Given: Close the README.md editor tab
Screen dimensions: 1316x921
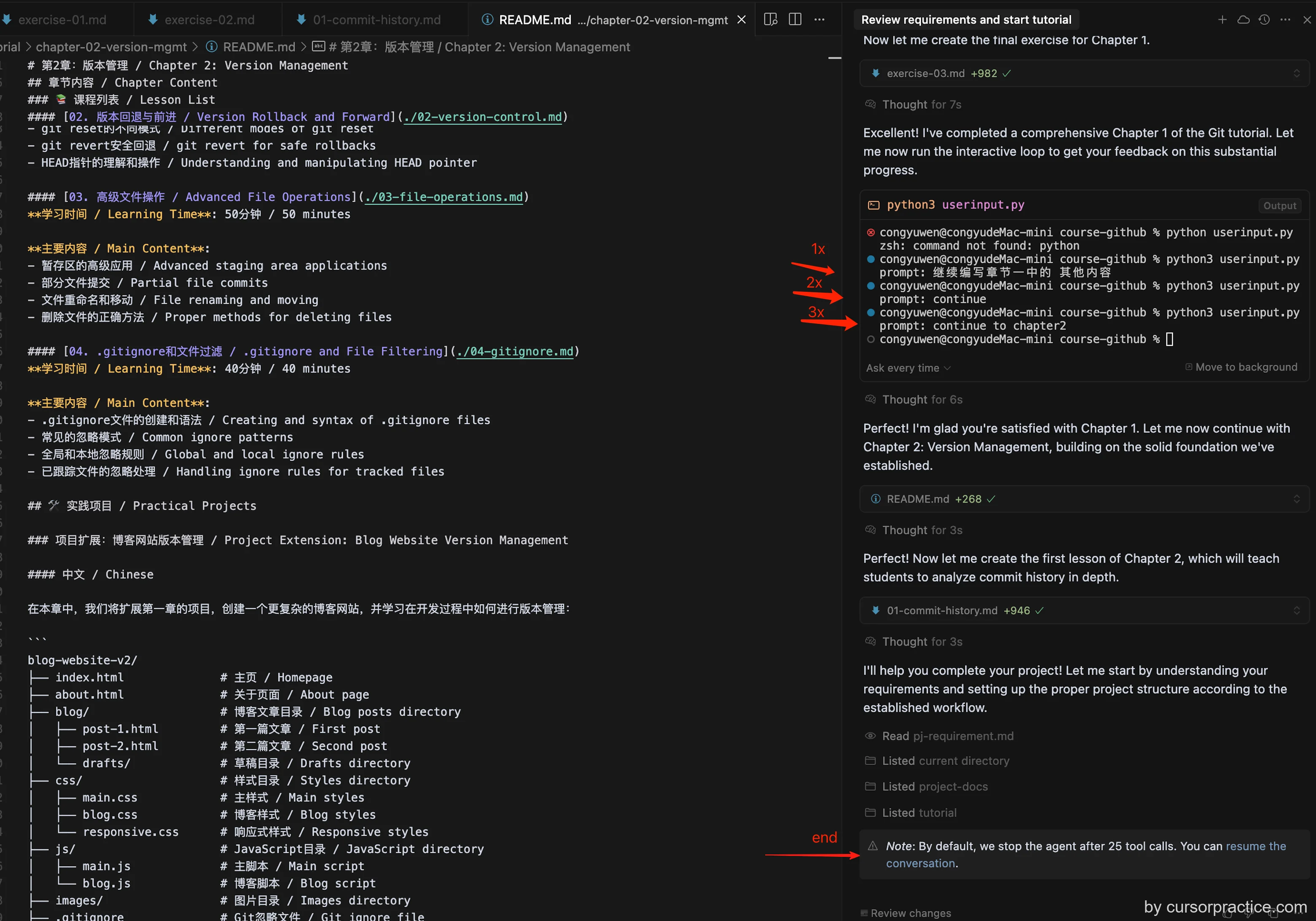Looking at the screenshot, I should pyautogui.click(x=742, y=19).
